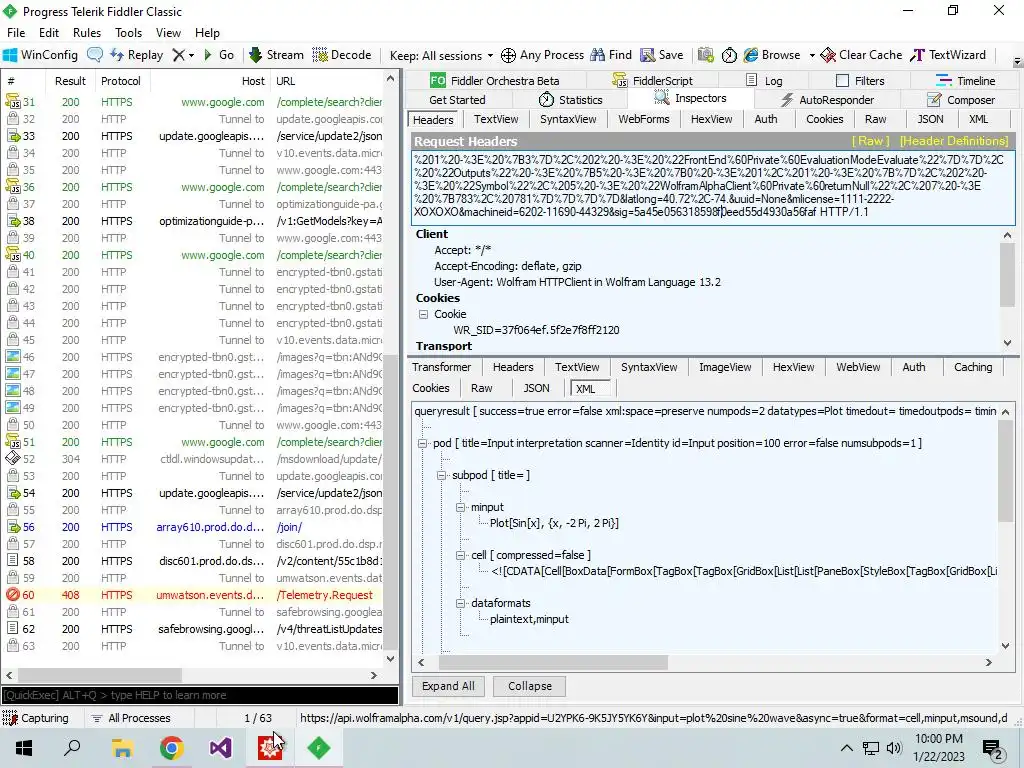1024x768 pixels.
Task: Click volume speaker tray icon
Action: click(x=894, y=748)
